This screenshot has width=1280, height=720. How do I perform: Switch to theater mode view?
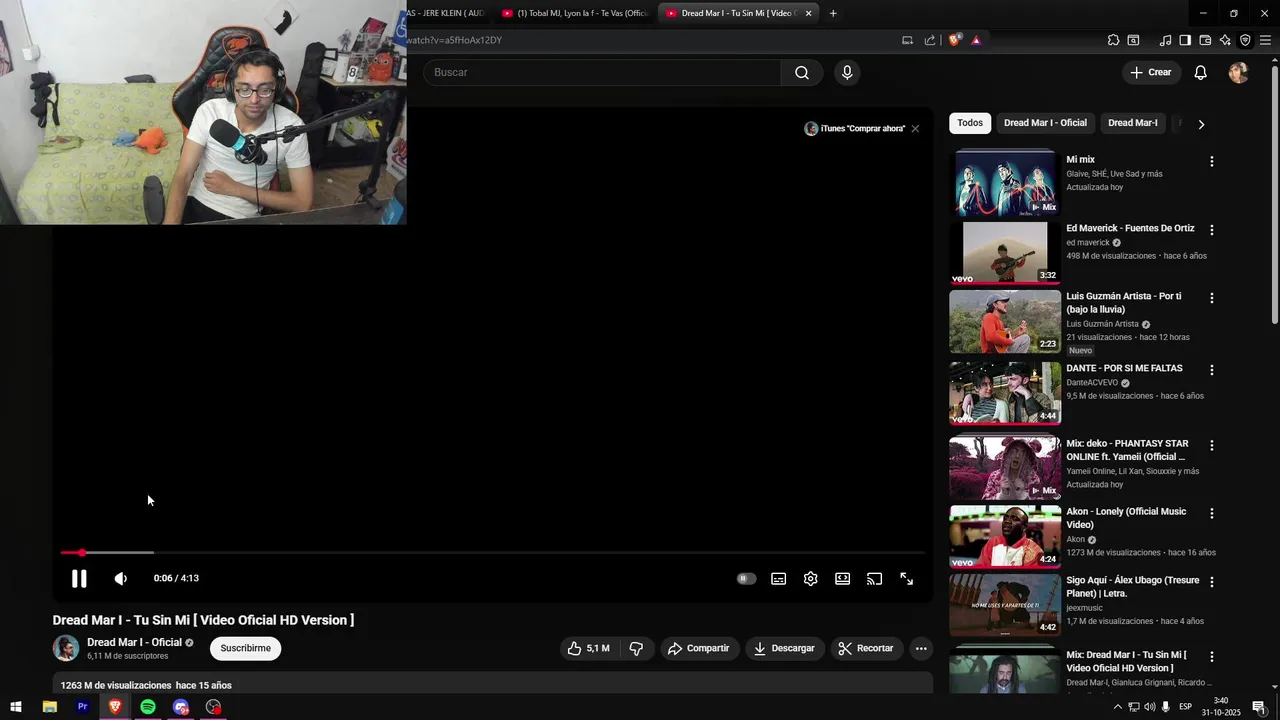(842, 578)
